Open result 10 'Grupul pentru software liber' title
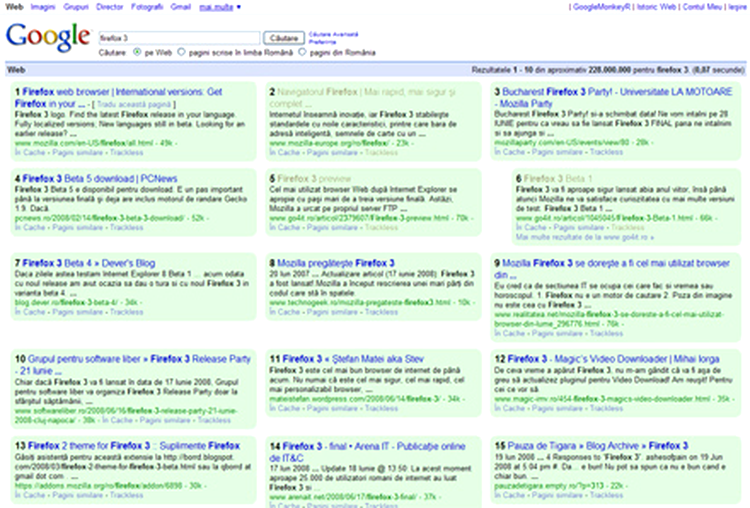Screen dimensions: 750x508 pyautogui.click(x=133, y=364)
